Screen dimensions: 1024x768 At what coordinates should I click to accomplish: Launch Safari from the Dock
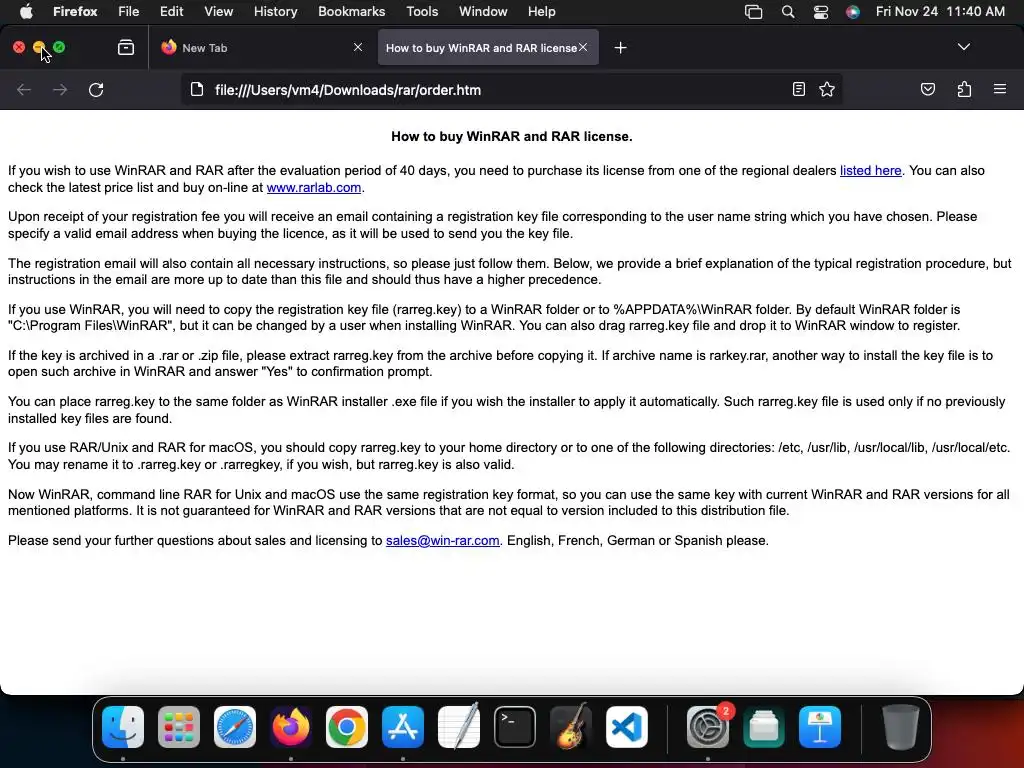pyautogui.click(x=235, y=726)
